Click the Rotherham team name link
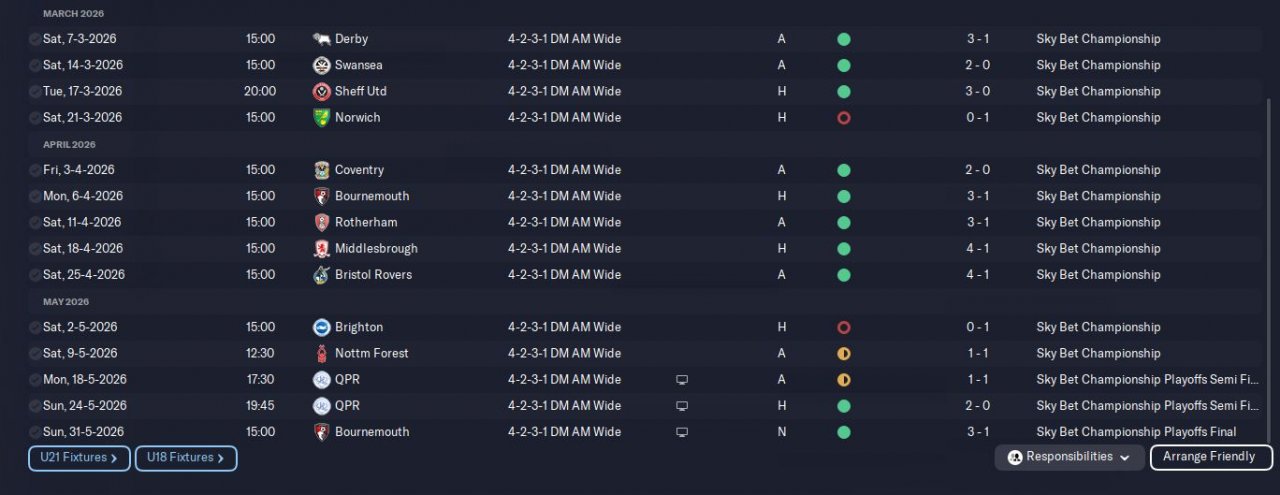 tap(366, 222)
